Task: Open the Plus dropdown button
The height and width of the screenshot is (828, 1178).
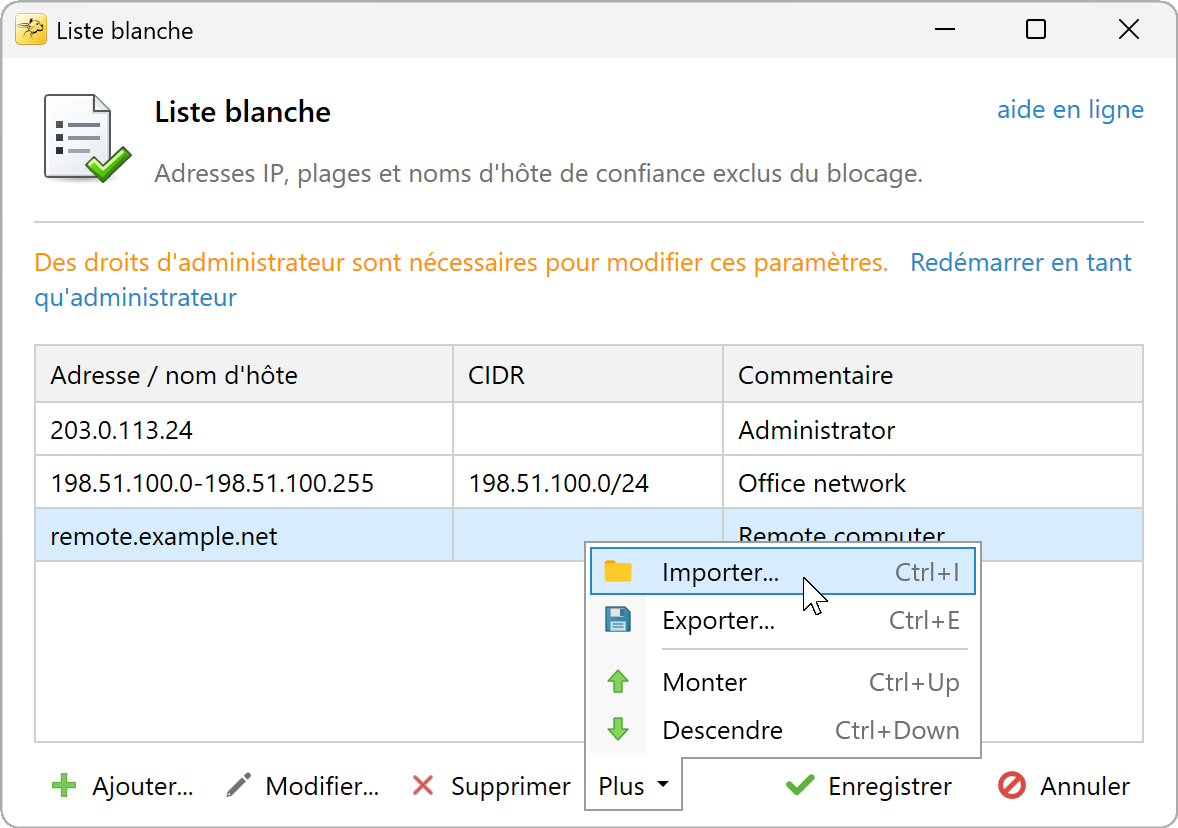Action: (x=633, y=786)
